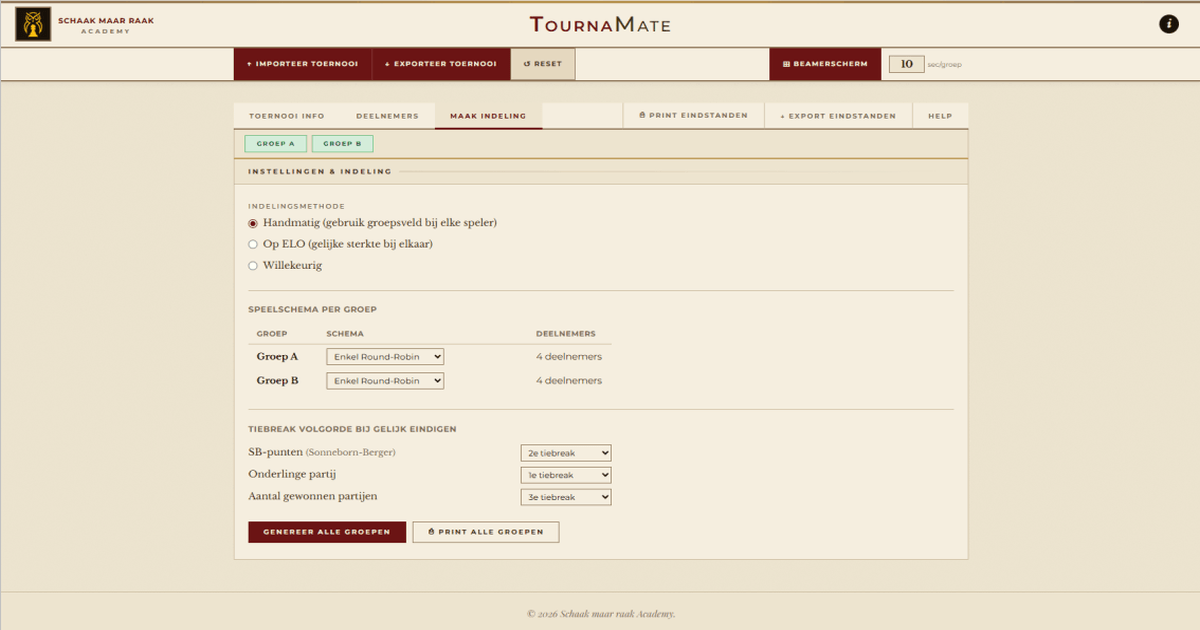Viewport: 1200px width, 630px height.
Task: Click Importeer Toernooi button
Action: coord(303,64)
